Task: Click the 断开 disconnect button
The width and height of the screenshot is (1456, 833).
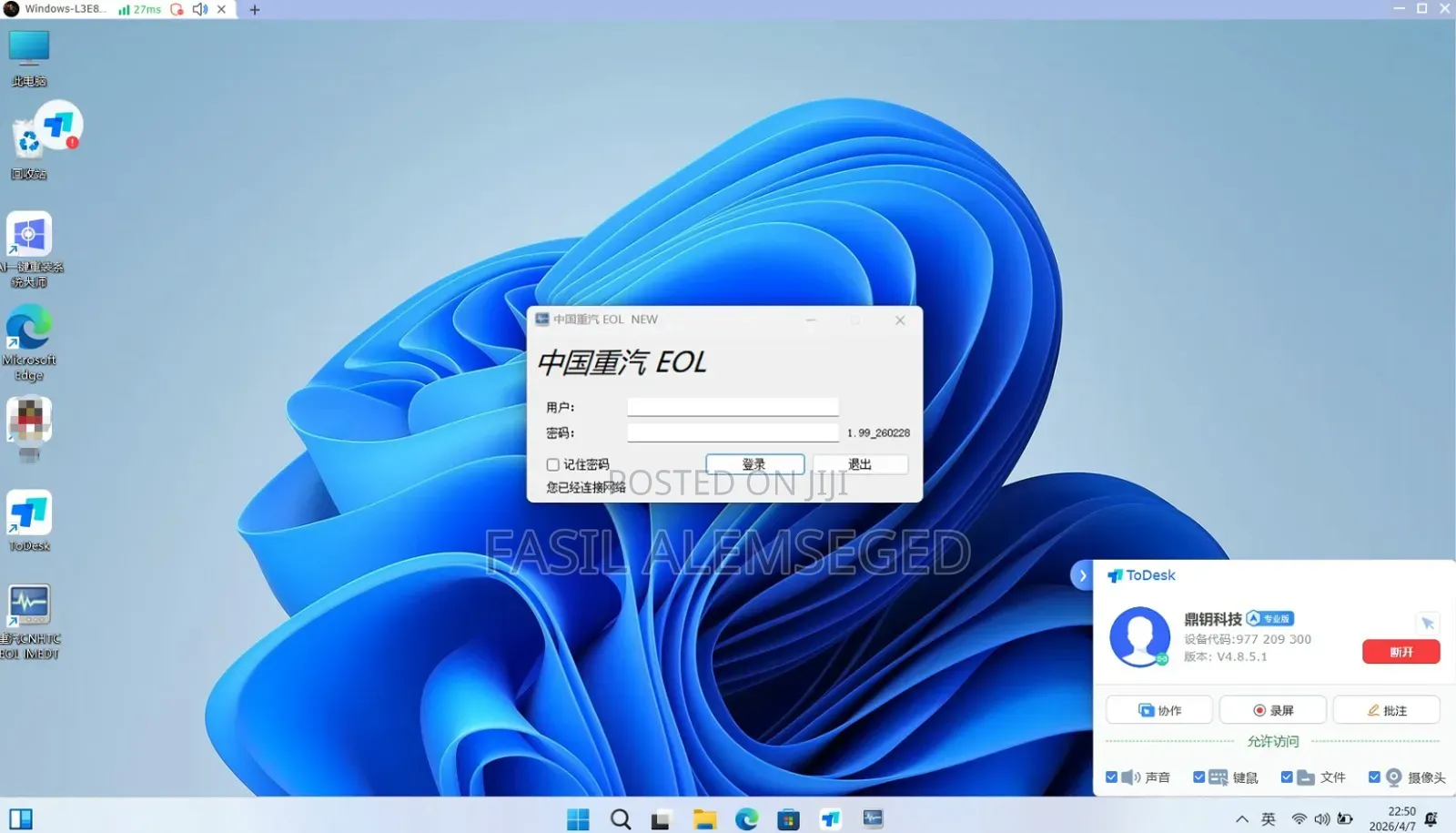Action: coord(1401,652)
